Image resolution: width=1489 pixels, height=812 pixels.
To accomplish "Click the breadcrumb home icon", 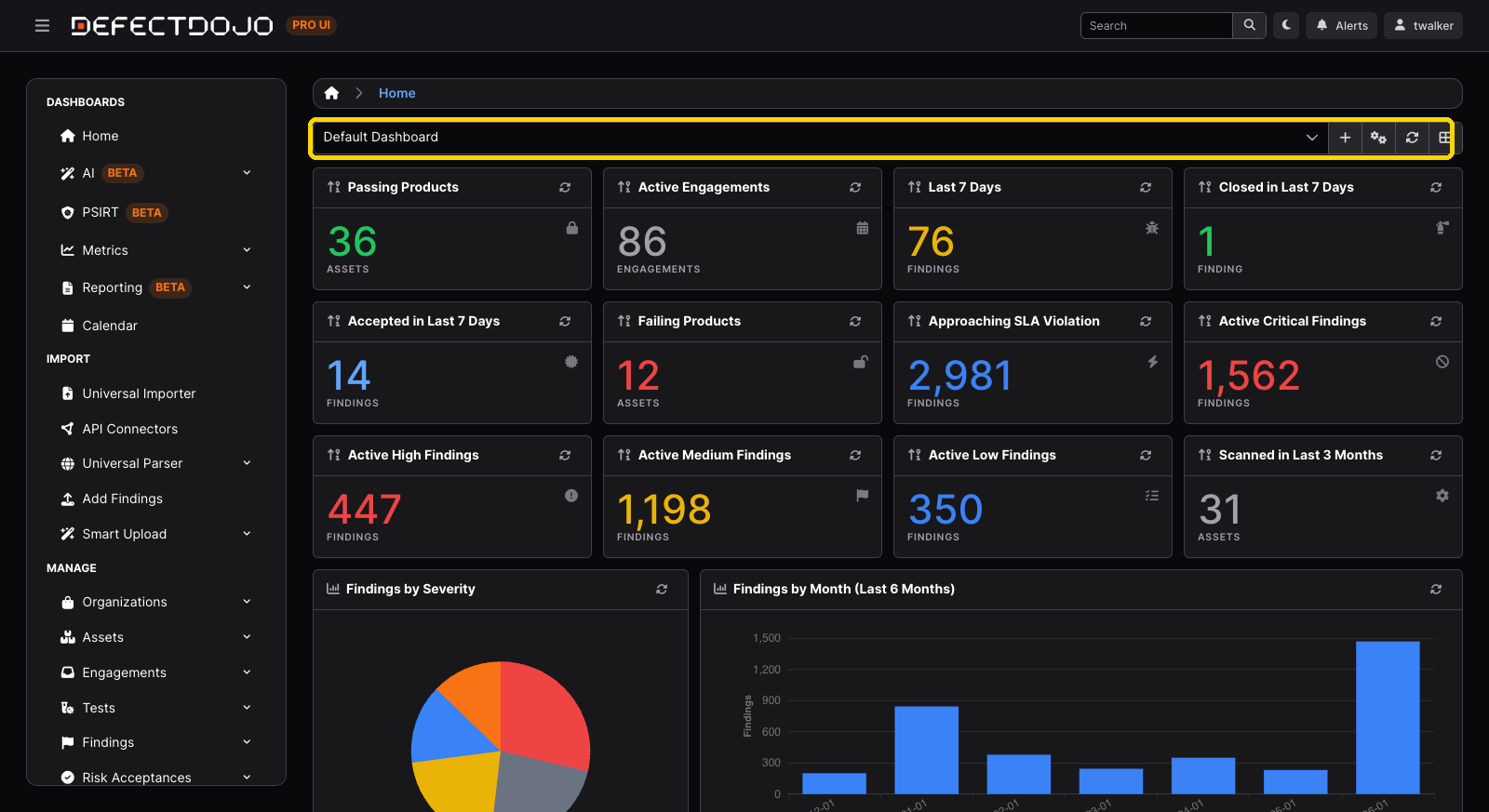I will pyautogui.click(x=331, y=93).
